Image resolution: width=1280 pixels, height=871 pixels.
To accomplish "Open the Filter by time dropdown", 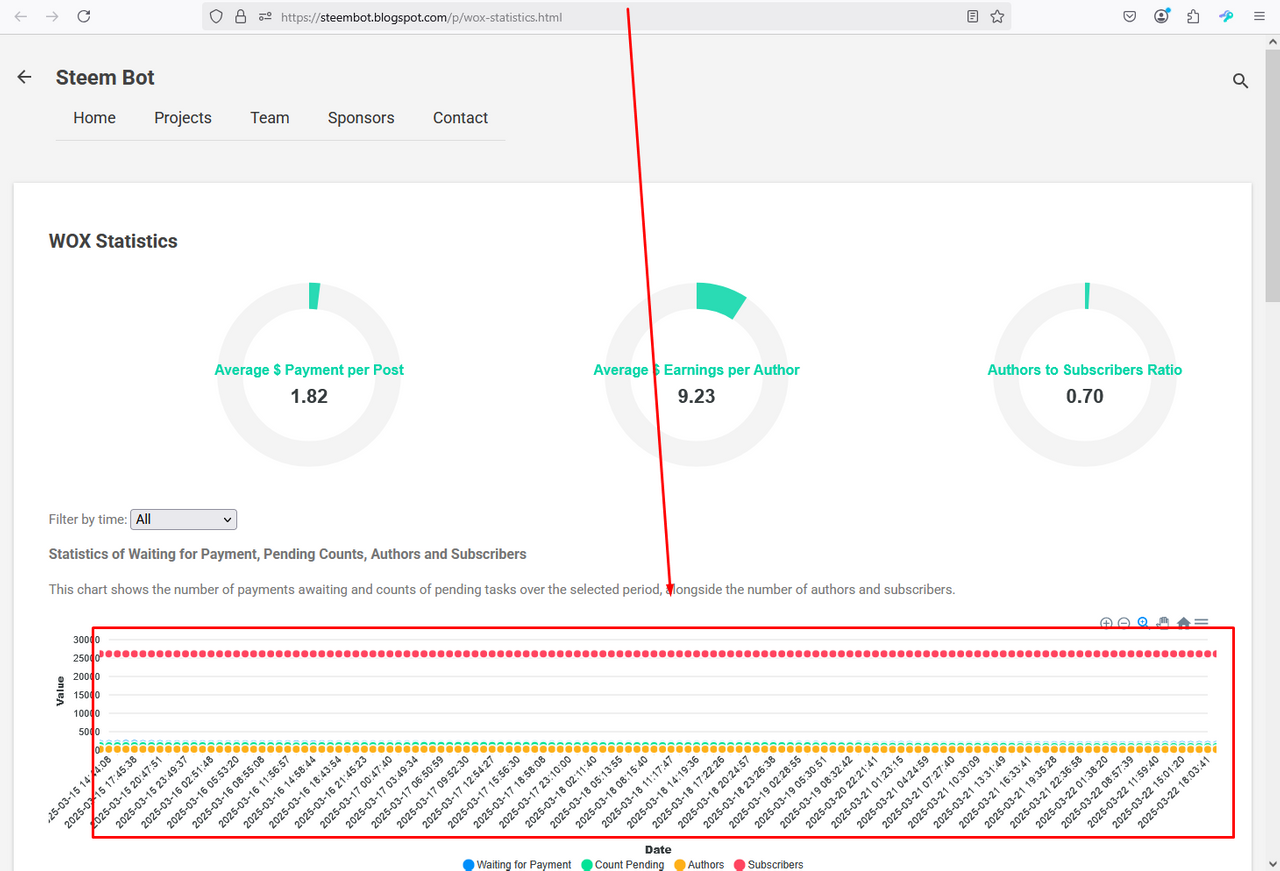I will coord(184,519).
